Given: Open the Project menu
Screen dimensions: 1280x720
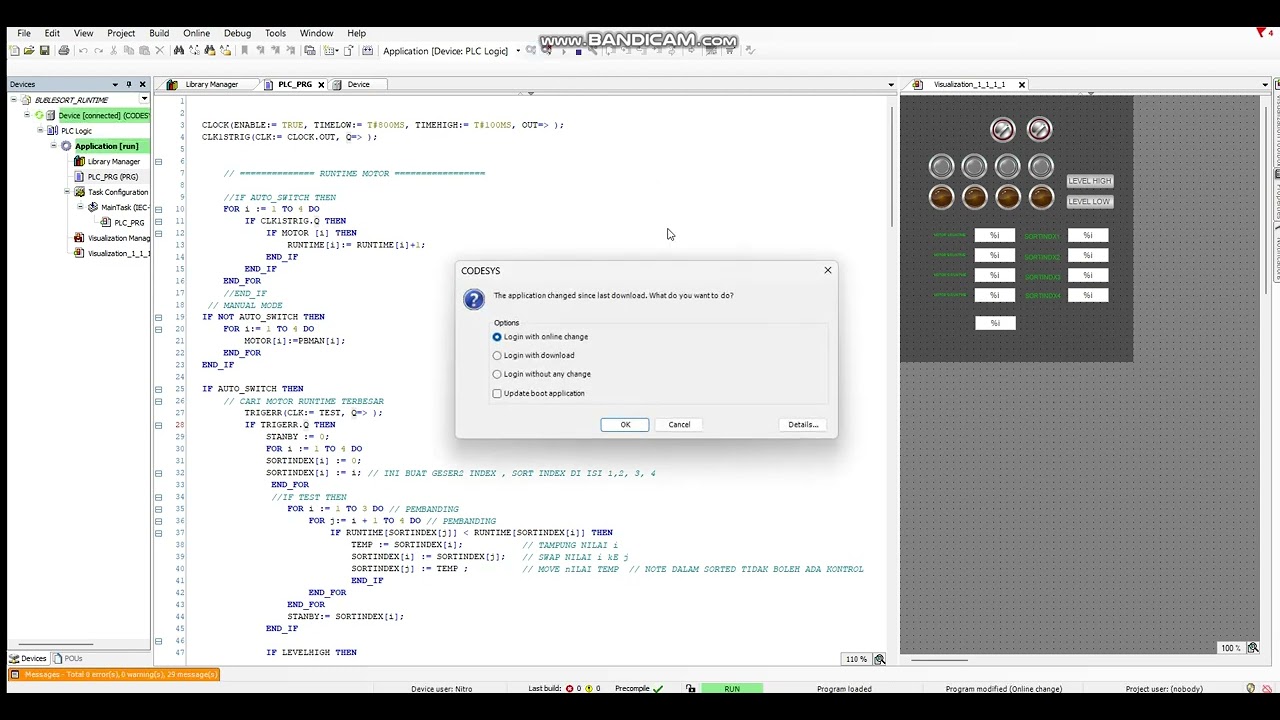Looking at the screenshot, I should click(x=121, y=33).
